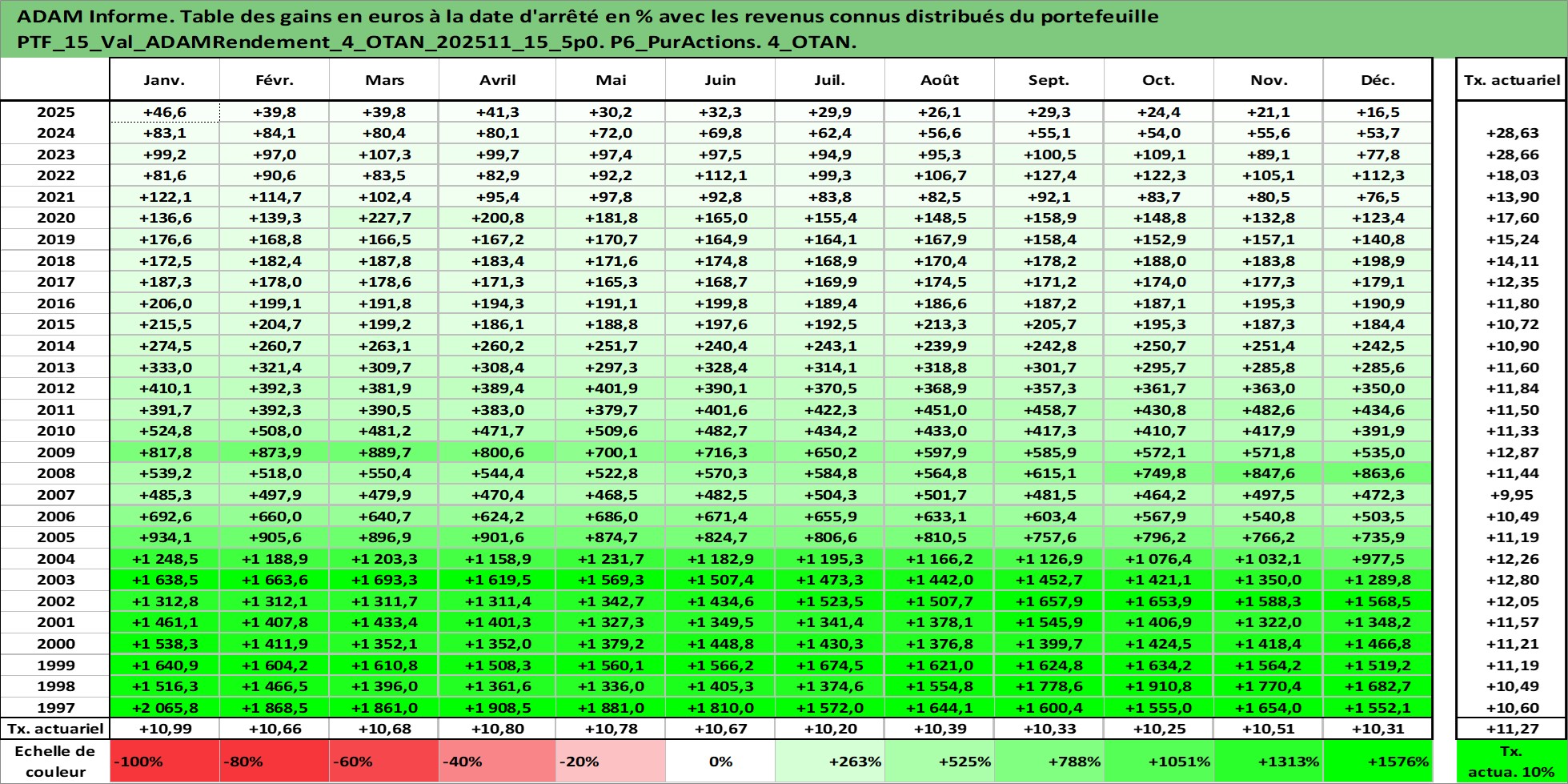Click the +18,03 actuarial rate for 2022

tap(1511, 175)
